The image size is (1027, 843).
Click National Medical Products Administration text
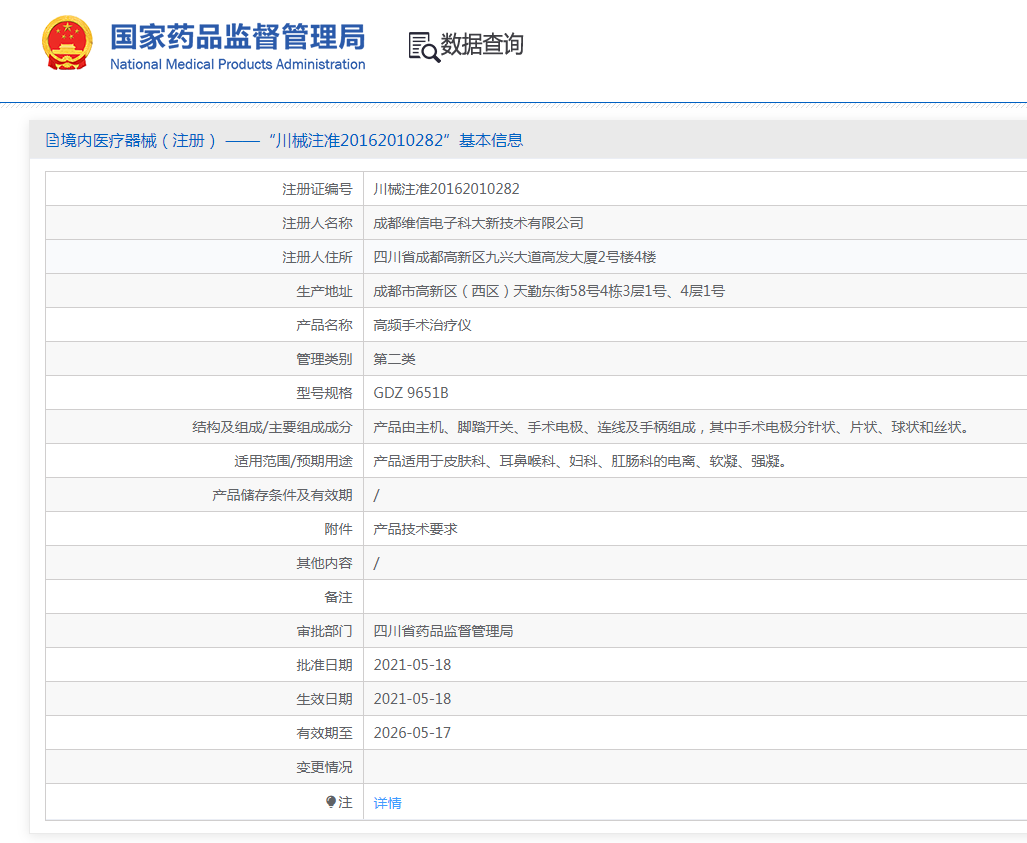pos(237,64)
